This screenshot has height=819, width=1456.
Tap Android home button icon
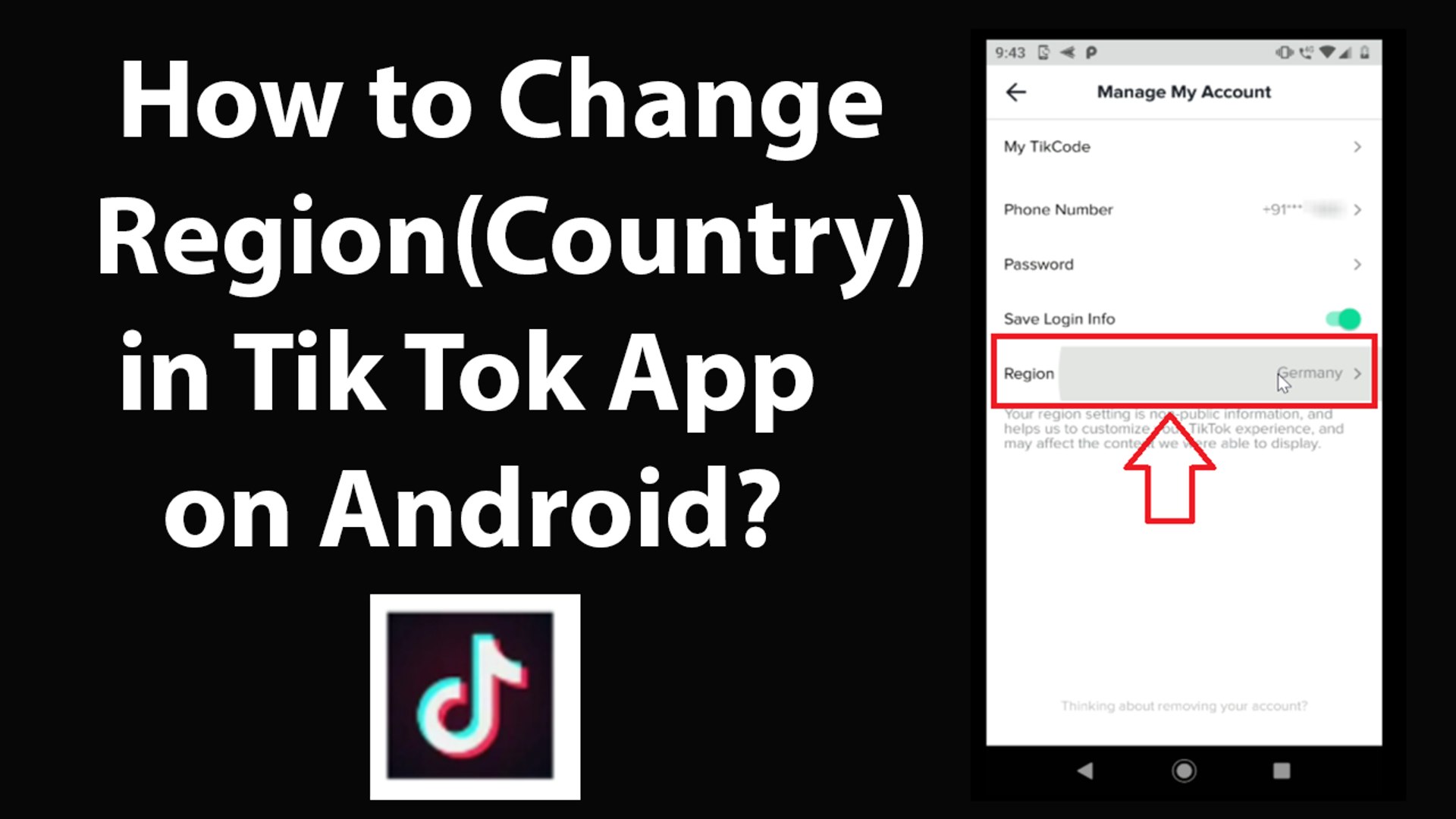[1183, 770]
